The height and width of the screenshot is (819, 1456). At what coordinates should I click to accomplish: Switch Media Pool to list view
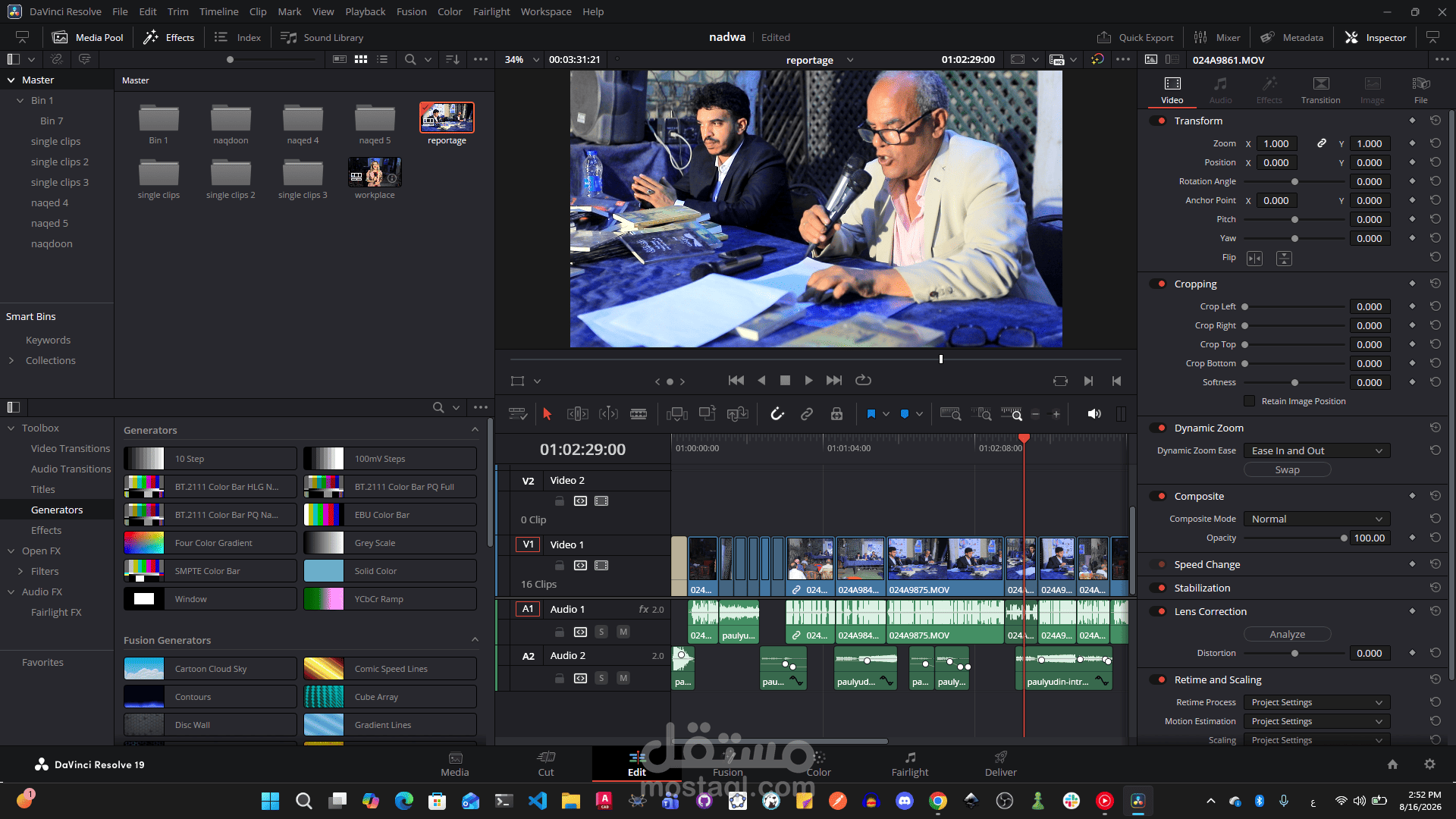point(382,59)
